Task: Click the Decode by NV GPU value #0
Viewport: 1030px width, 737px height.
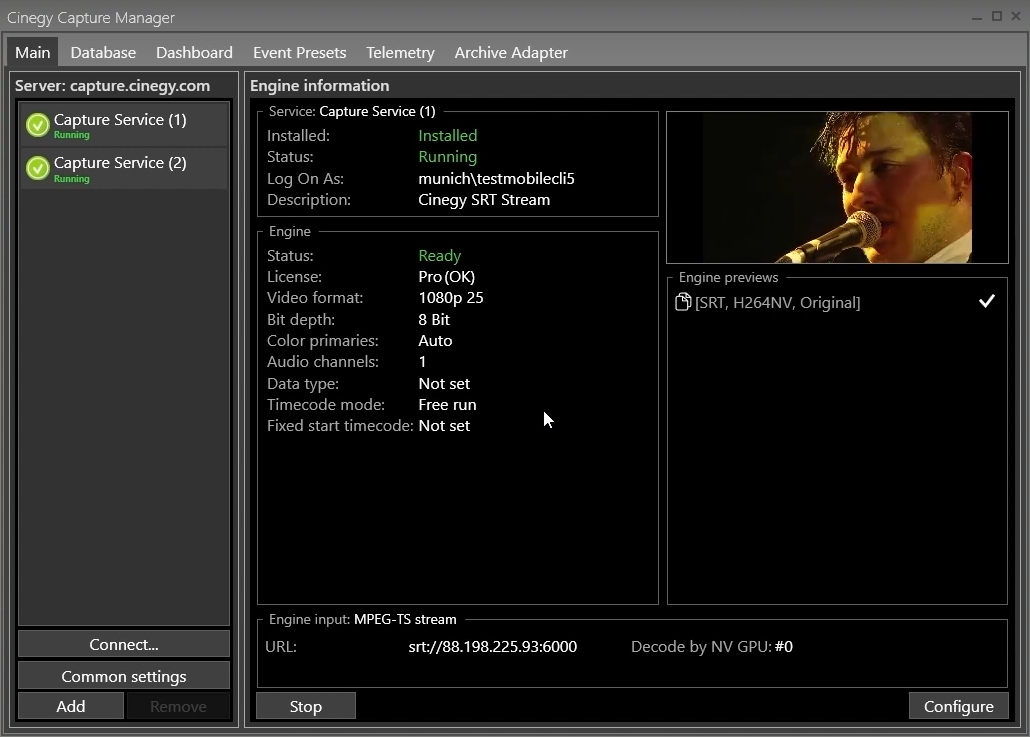Action: (784, 646)
